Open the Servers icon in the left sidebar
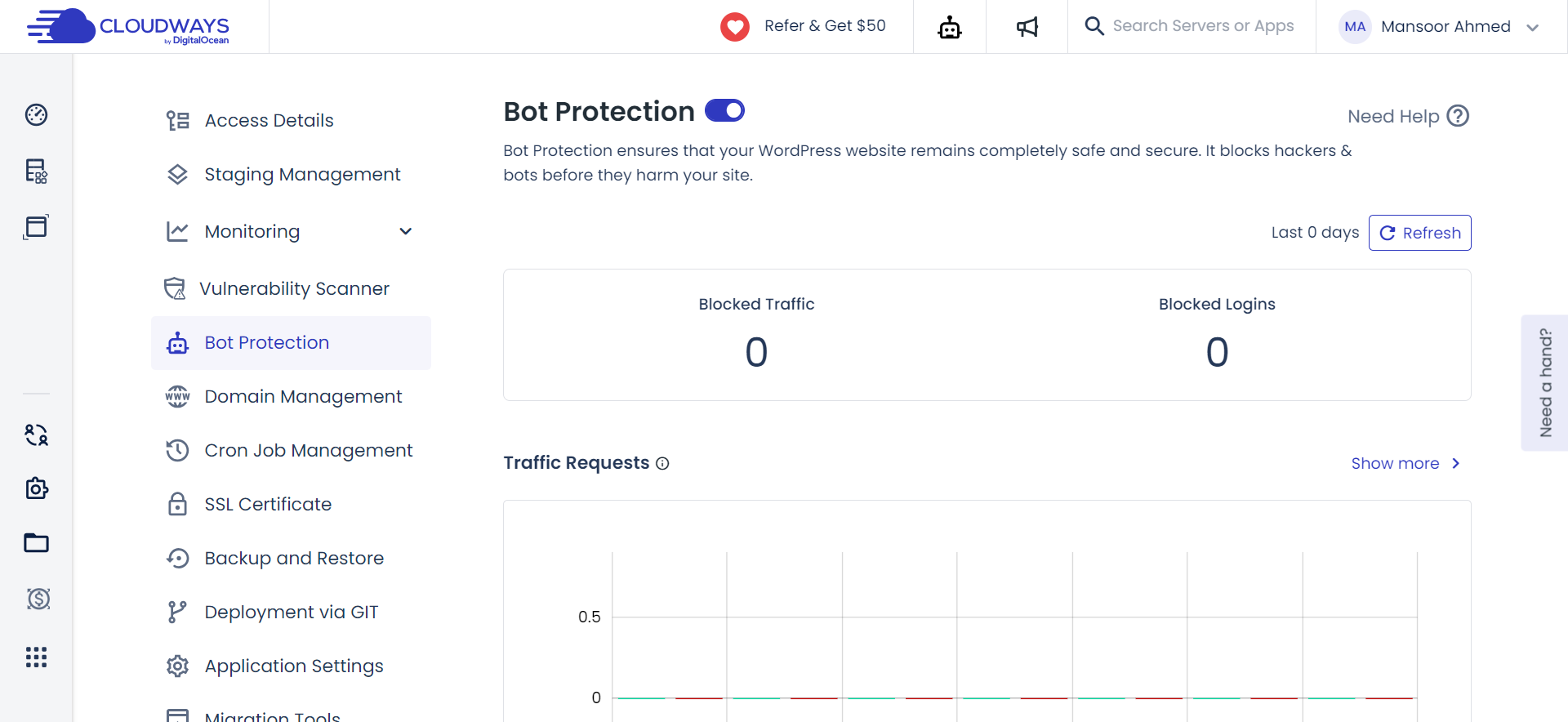The image size is (1568, 722). point(36,172)
